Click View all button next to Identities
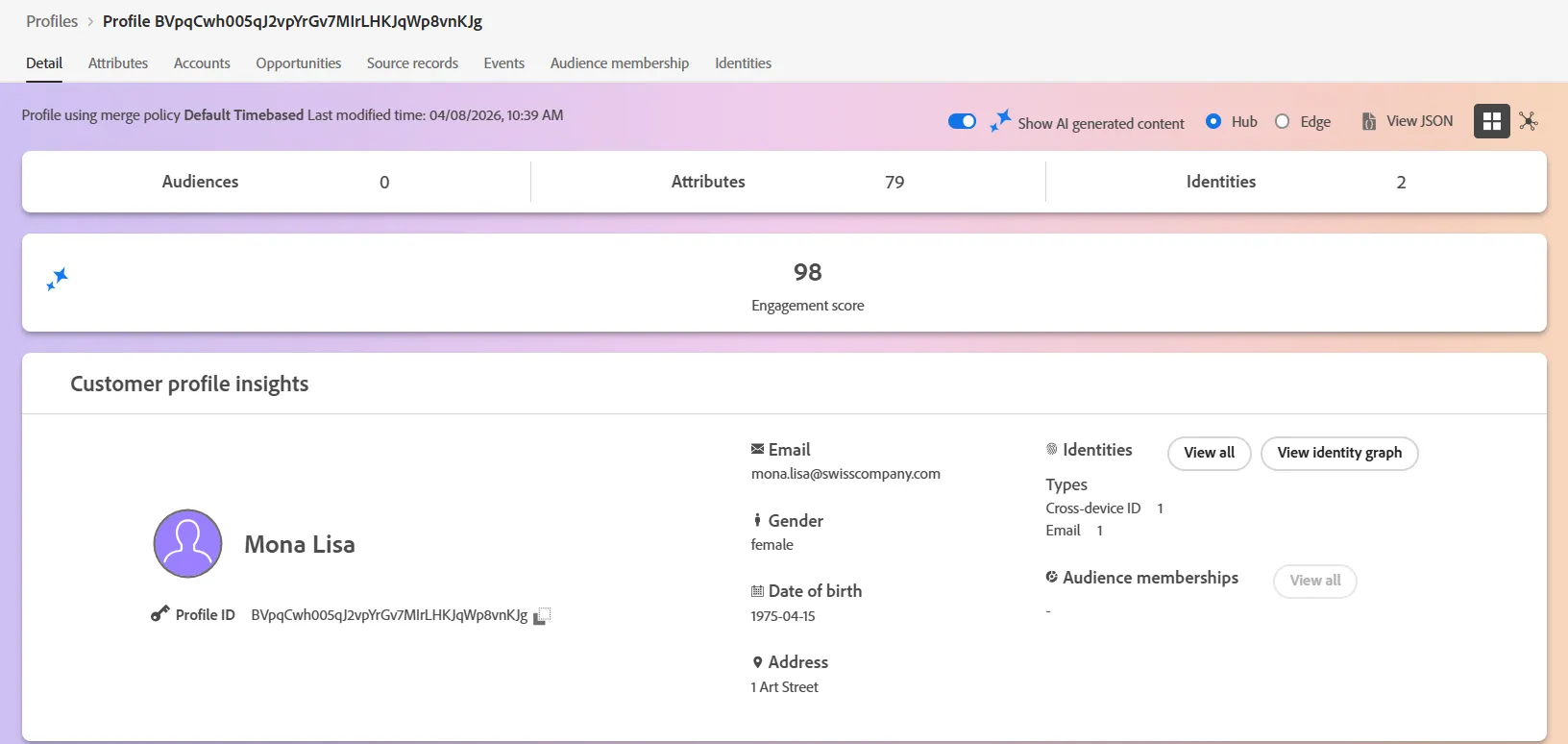 [x=1209, y=453]
